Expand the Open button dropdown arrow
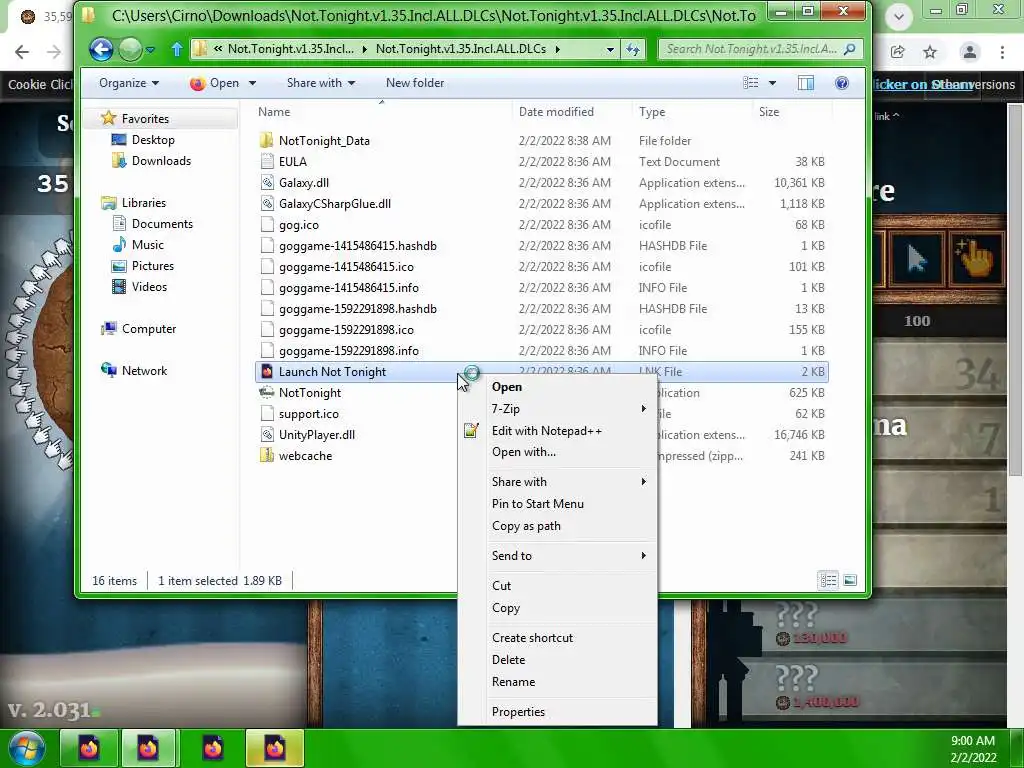1024x768 pixels. pyautogui.click(x=252, y=83)
